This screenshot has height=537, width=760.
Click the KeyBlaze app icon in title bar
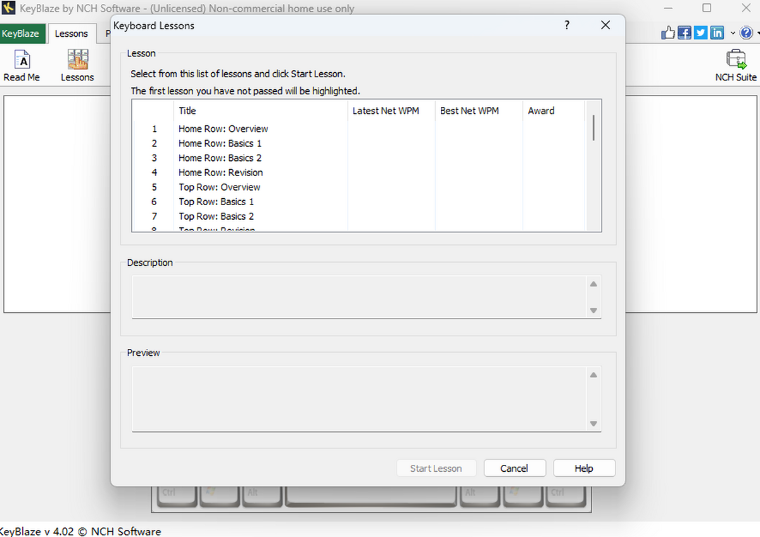(8, 8)
